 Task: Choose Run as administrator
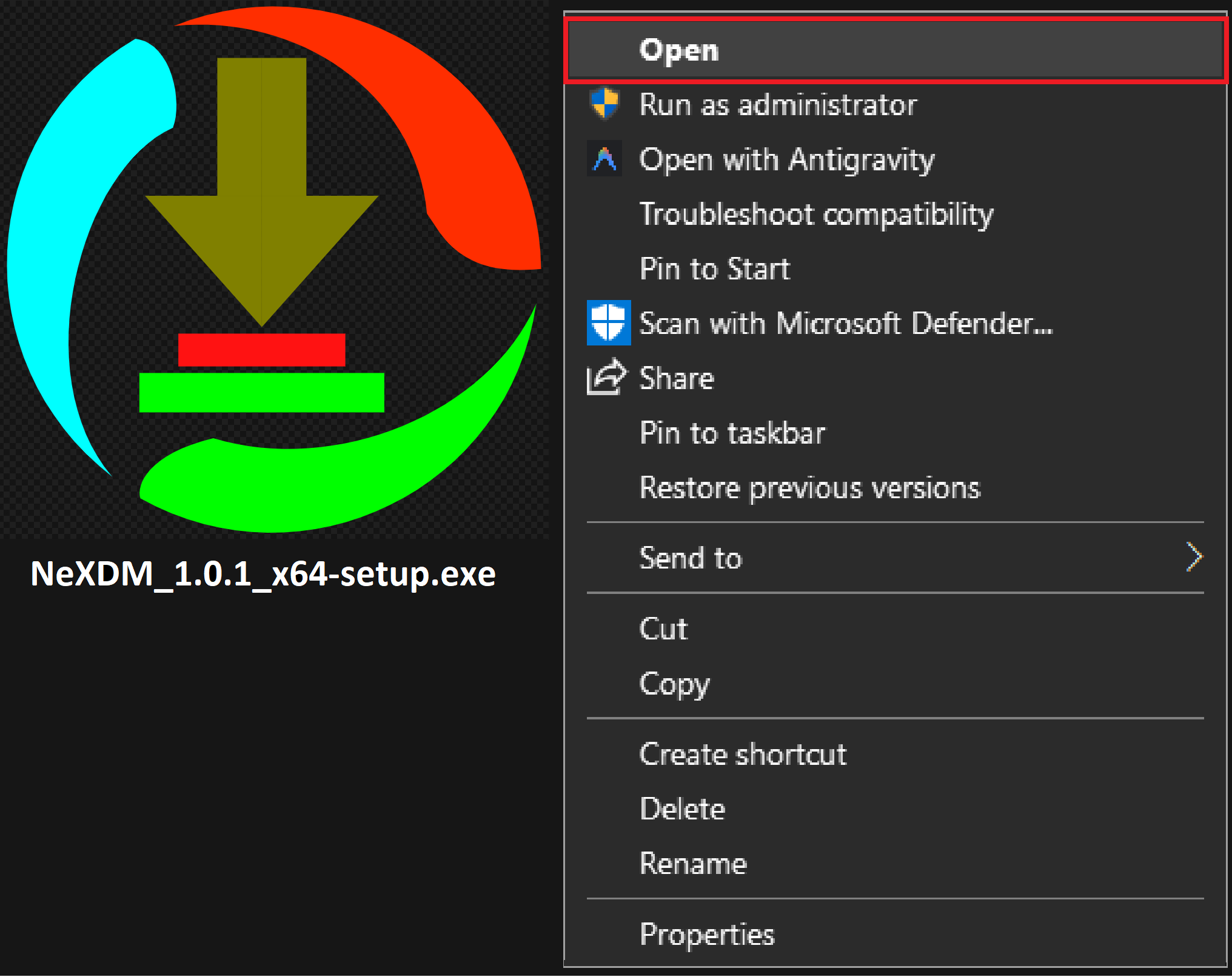pos(778,105)
